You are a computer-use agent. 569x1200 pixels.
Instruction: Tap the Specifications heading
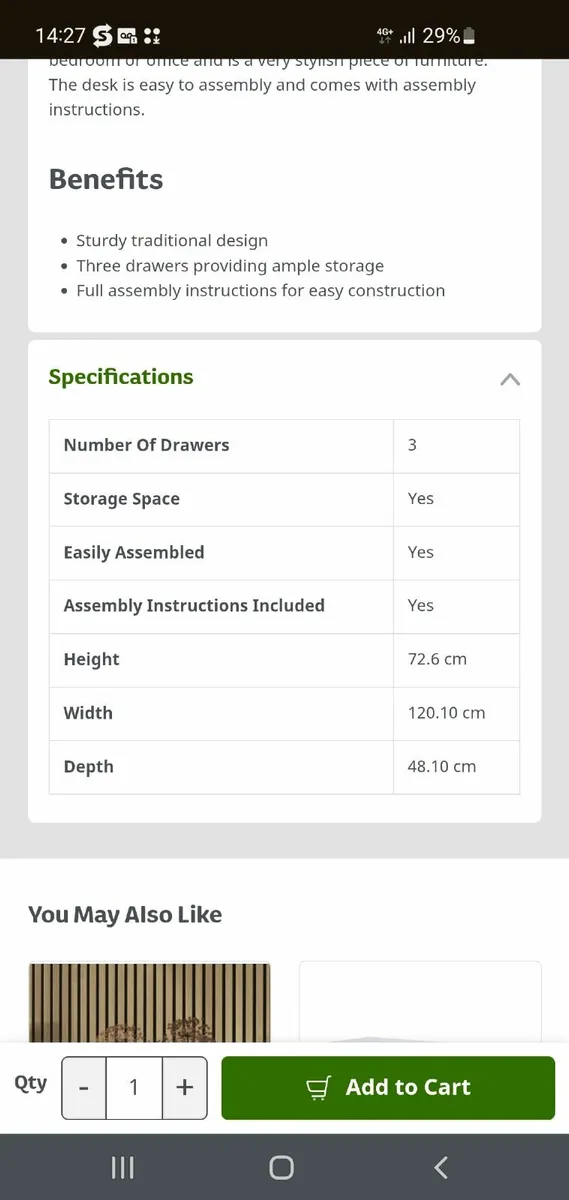pyautogui.click(x=121, y=377)
